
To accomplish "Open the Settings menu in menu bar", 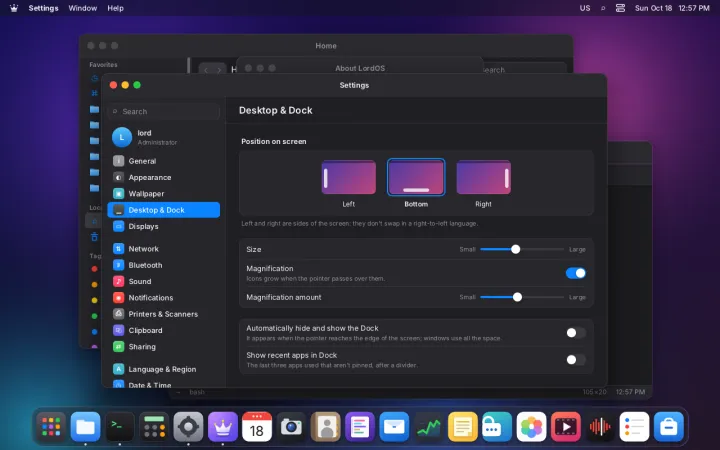I will (x=43, y=8).
